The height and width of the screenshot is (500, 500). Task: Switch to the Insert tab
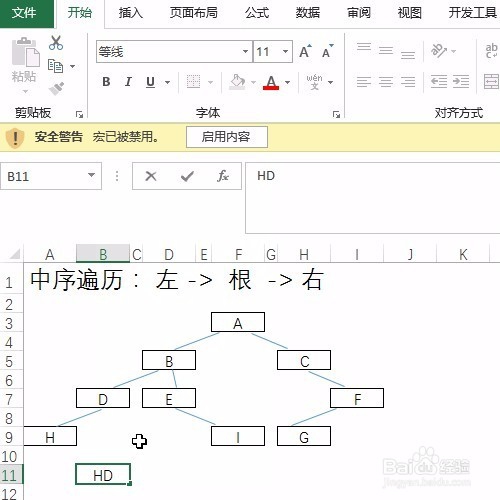(131, 13)
